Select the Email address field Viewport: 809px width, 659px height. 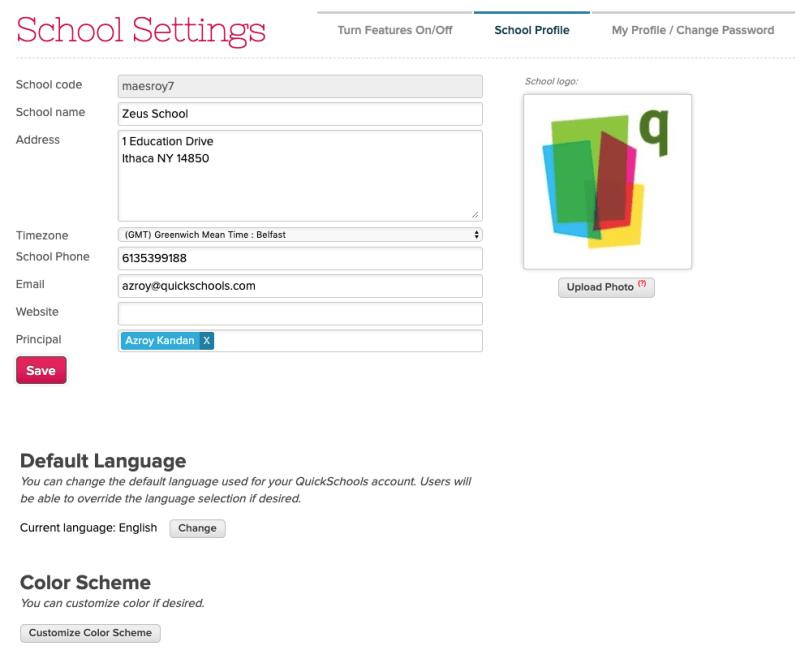pos(300,285)
